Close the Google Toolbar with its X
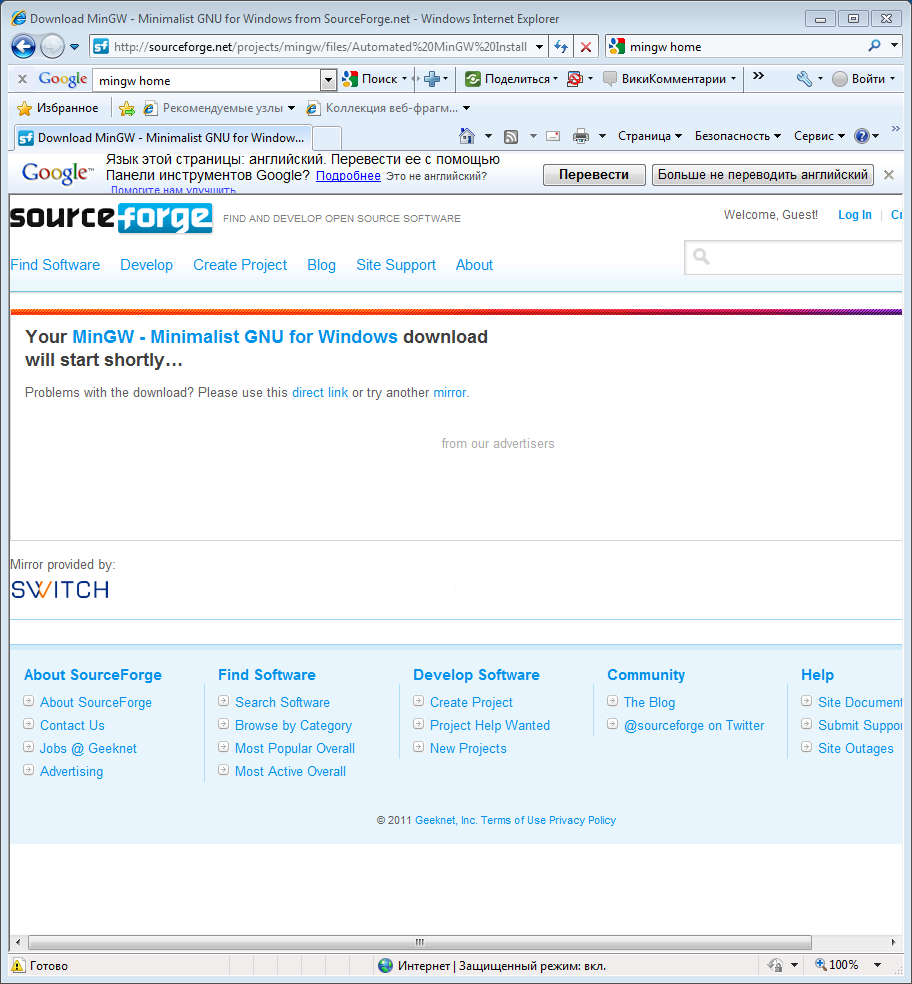The height and width of the screenshot is (984, 912). [22, 79]
